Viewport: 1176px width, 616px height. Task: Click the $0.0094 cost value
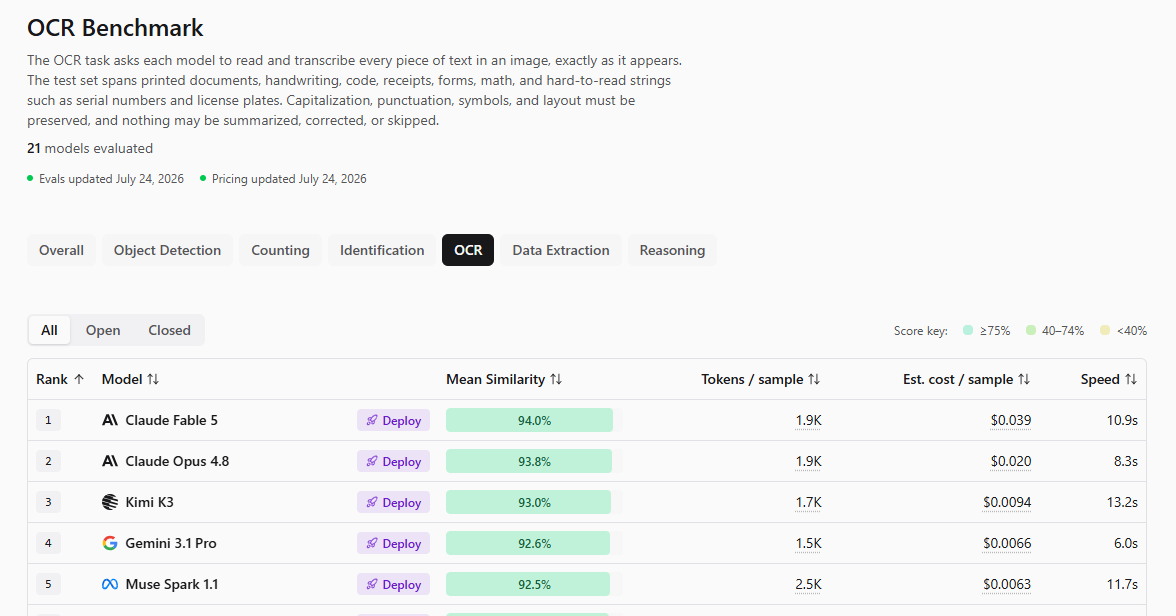1006,502
